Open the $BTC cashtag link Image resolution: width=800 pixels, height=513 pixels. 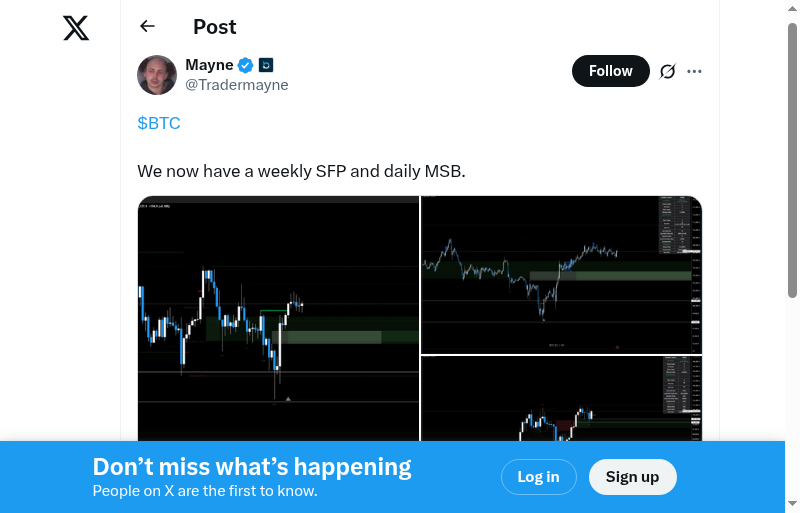click(x=159, y=123)
